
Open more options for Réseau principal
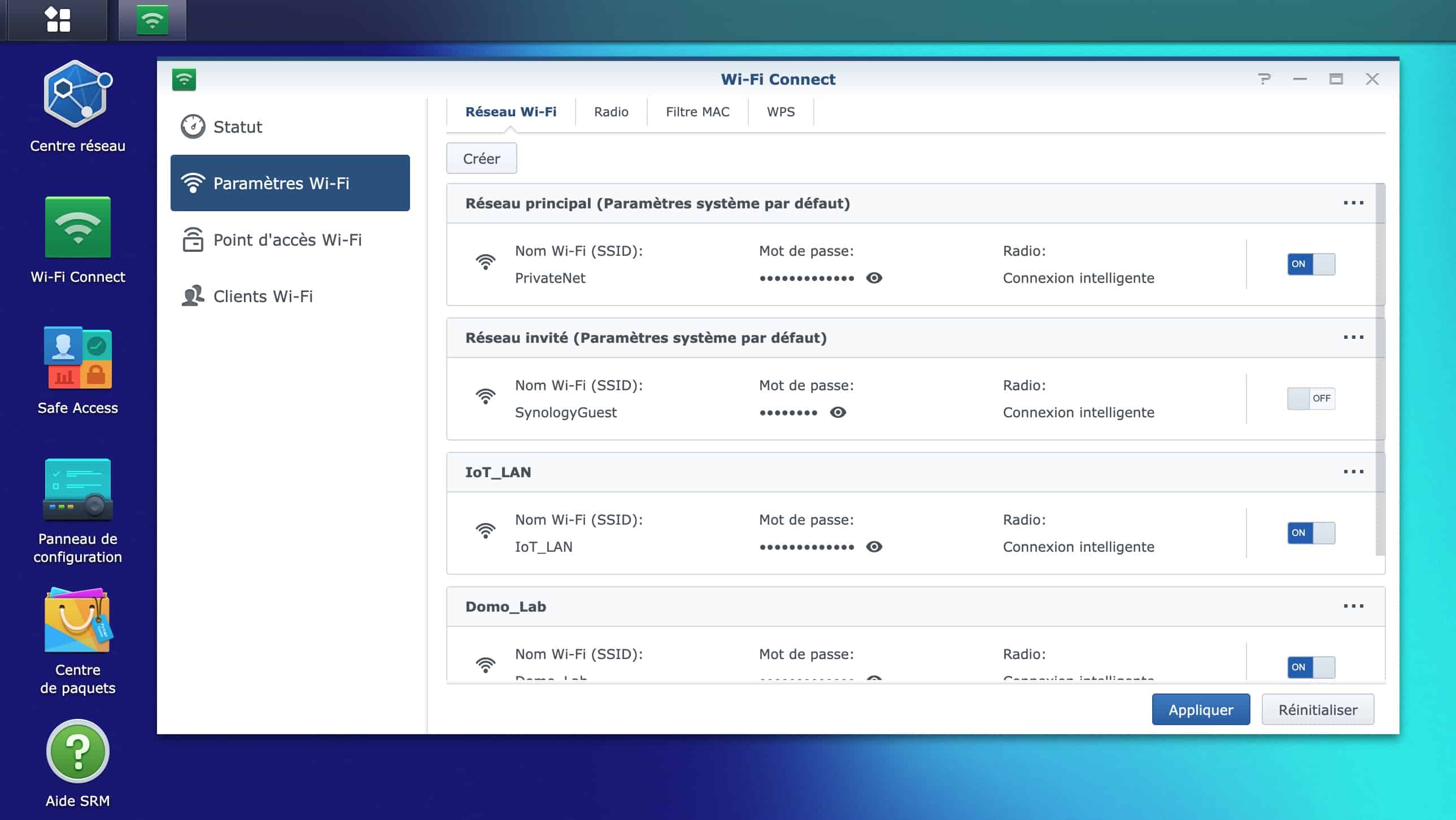click(1353, 203)
